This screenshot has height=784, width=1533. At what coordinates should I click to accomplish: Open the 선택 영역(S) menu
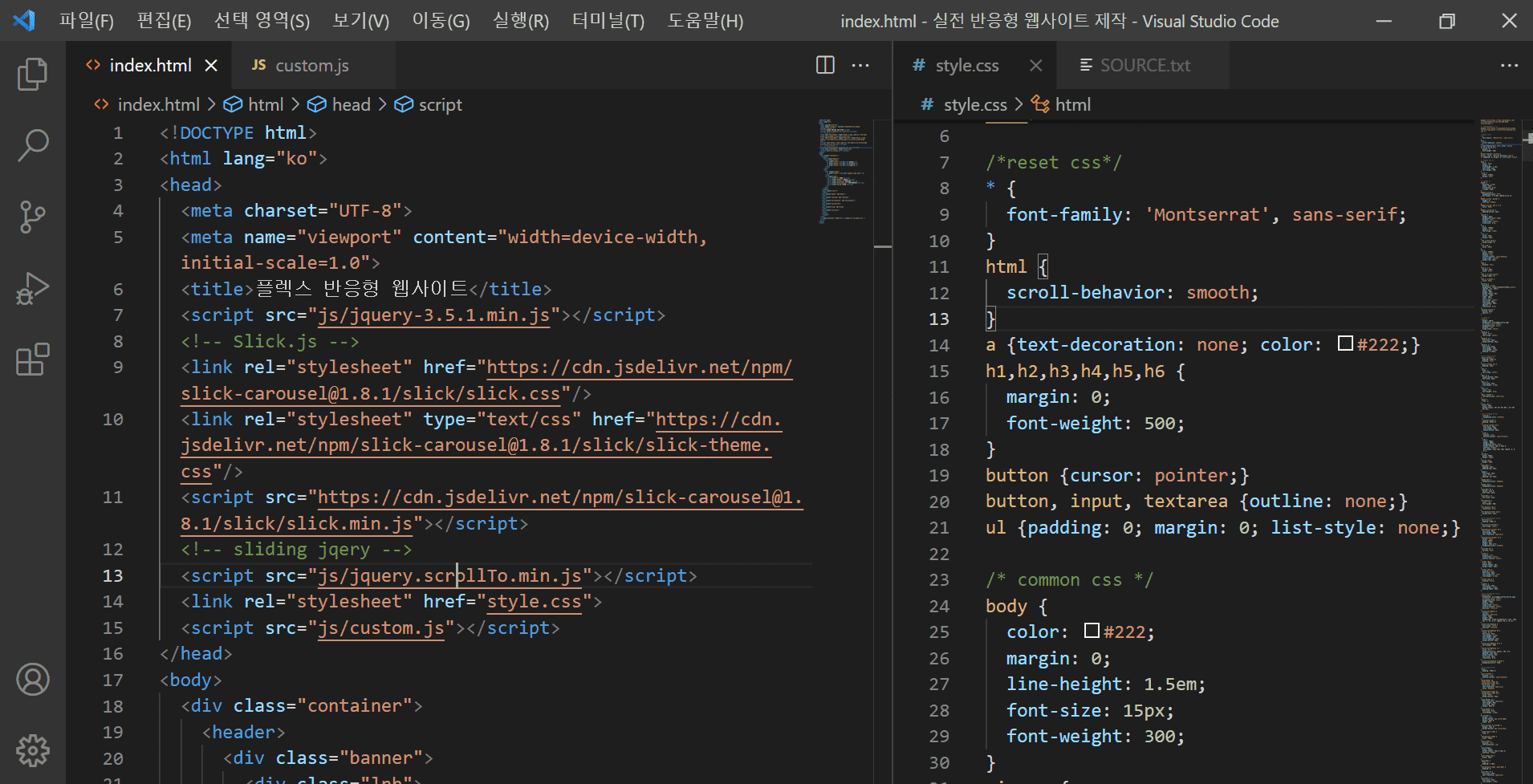click(x=262, y=21)
